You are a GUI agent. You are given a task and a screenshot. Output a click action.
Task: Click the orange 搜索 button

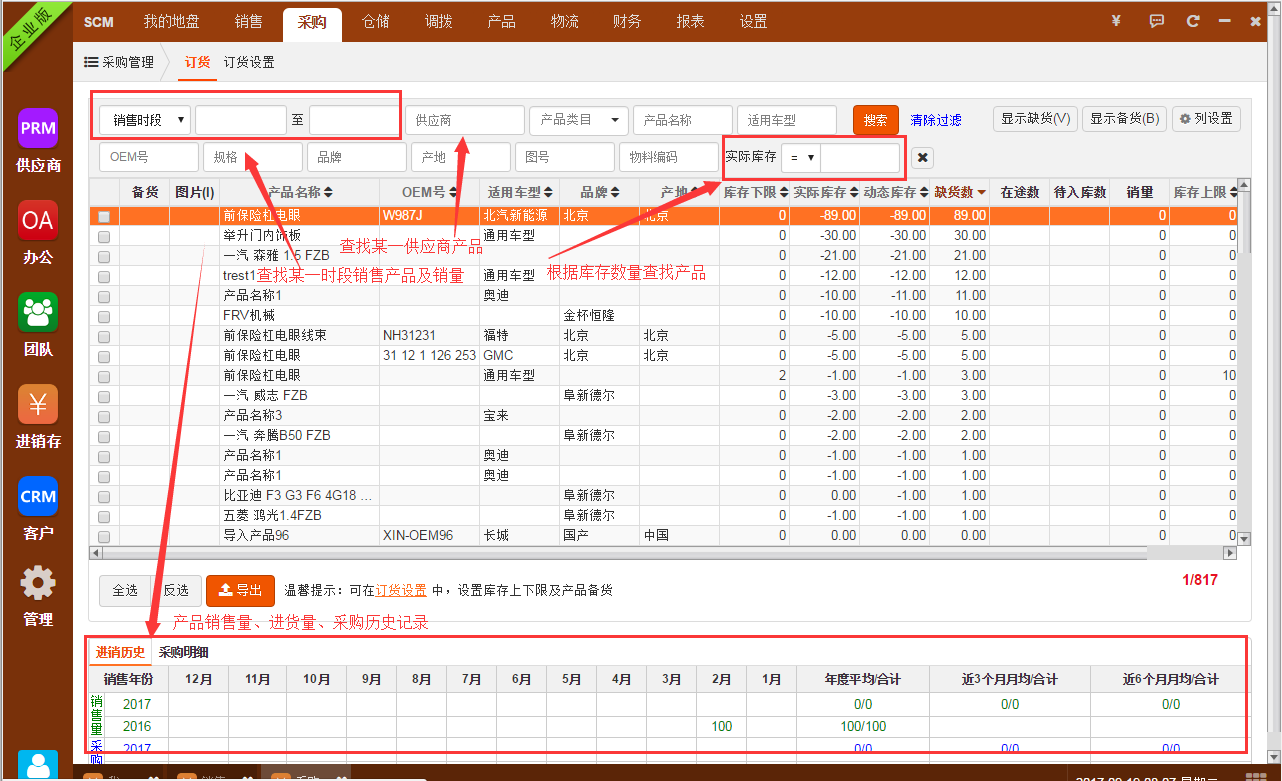(875, 120)
